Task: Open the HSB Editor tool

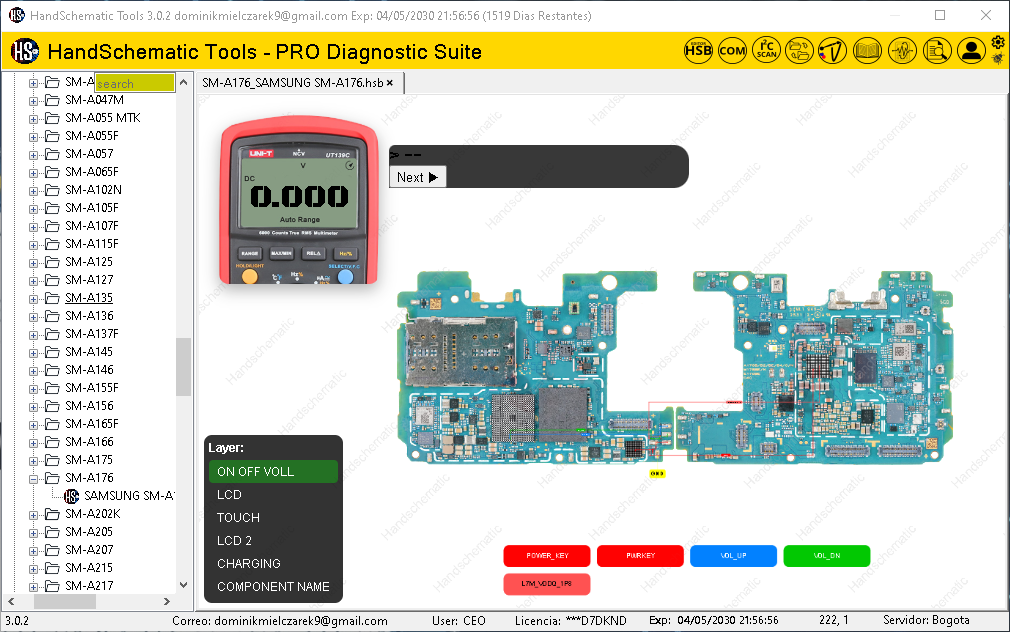Action: (x=698, y=50)
